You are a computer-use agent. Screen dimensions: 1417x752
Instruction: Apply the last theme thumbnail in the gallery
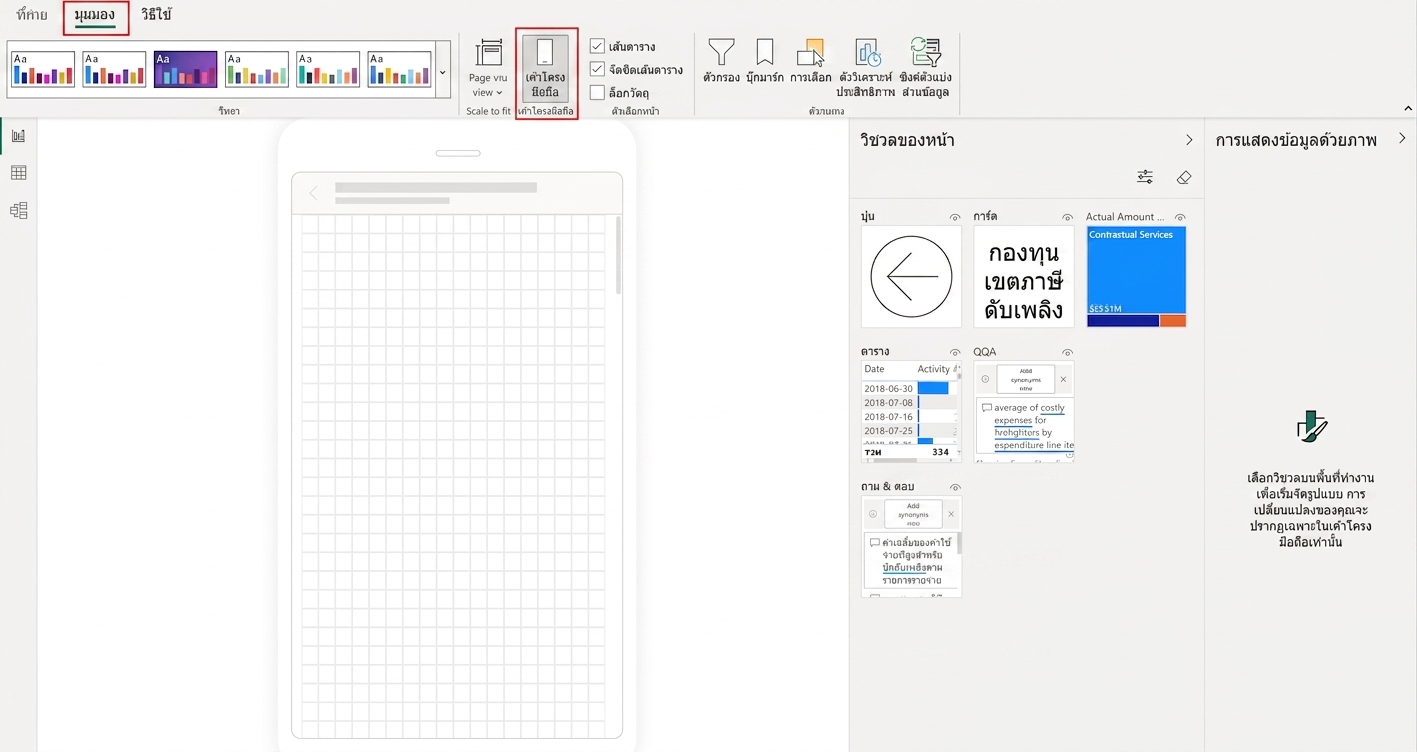[x=399, y=70]
